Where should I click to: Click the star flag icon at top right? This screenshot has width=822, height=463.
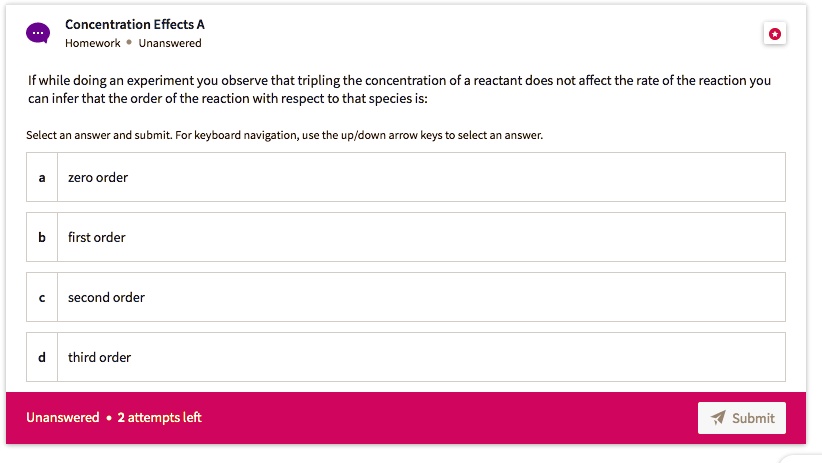[x=775, y=34]
